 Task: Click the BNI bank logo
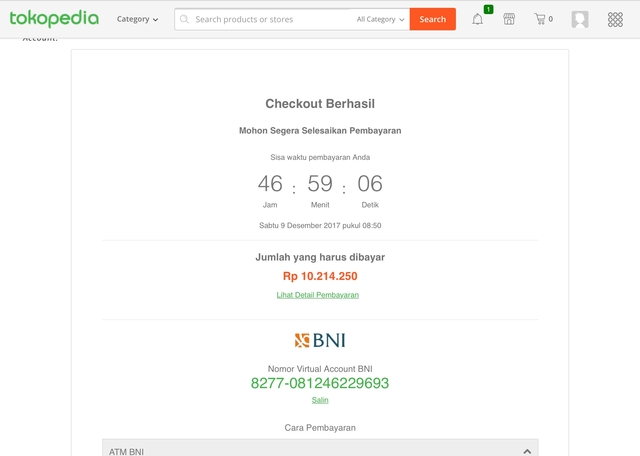pos(320,340)
